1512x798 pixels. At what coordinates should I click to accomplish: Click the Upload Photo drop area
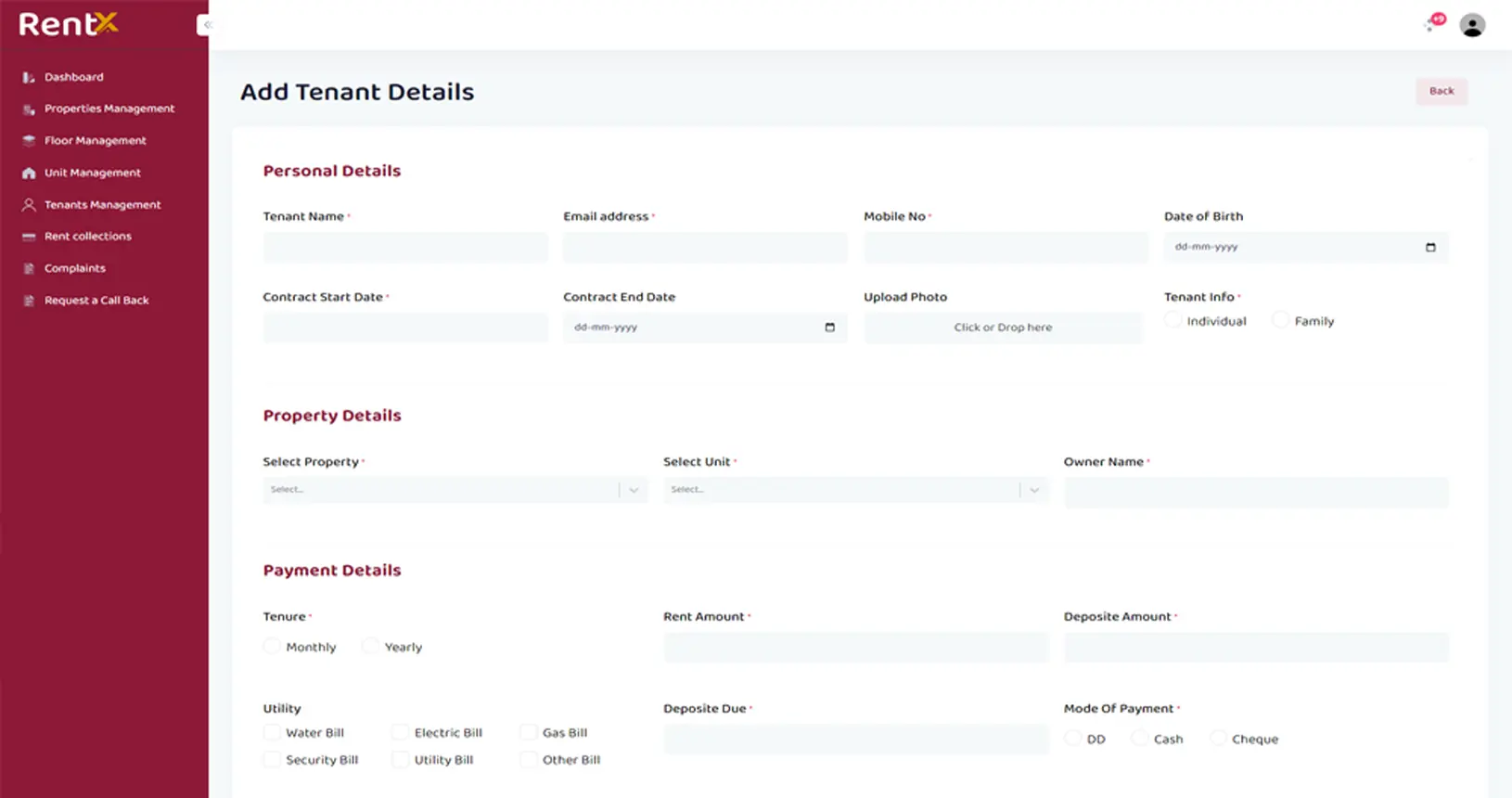click(1003, 328)
